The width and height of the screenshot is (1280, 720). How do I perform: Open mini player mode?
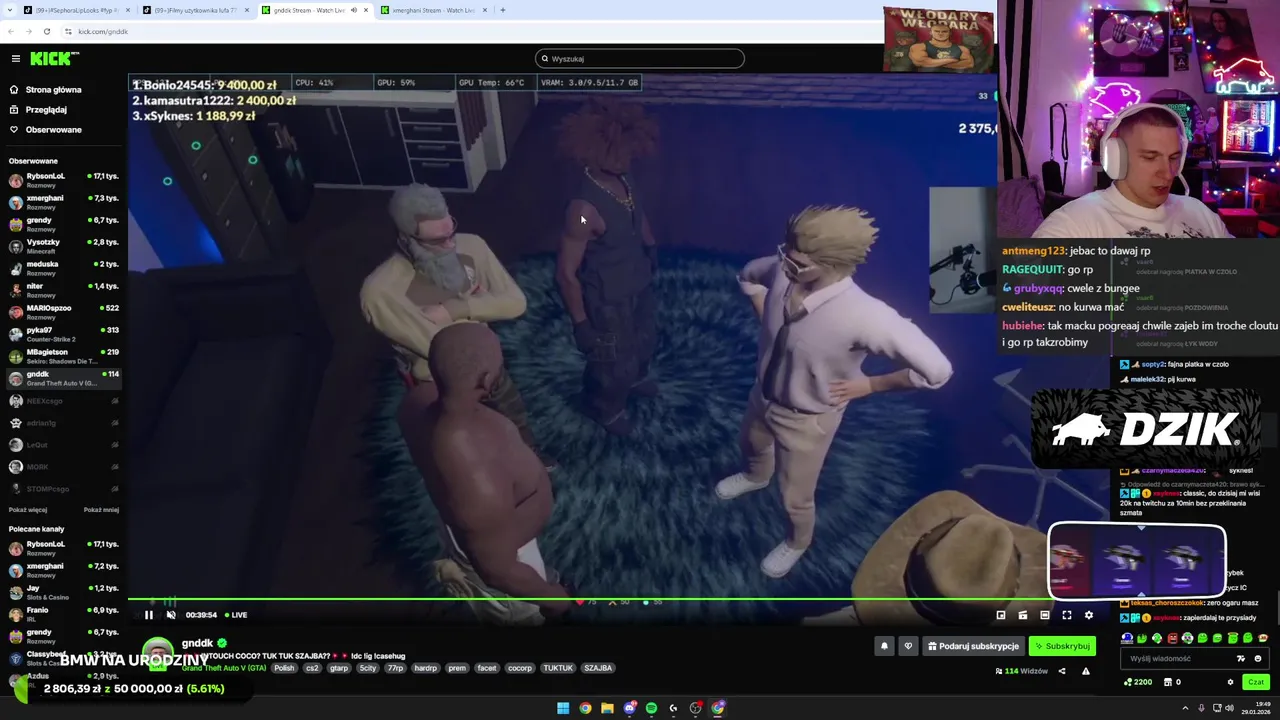click(x=1001, y=615)
